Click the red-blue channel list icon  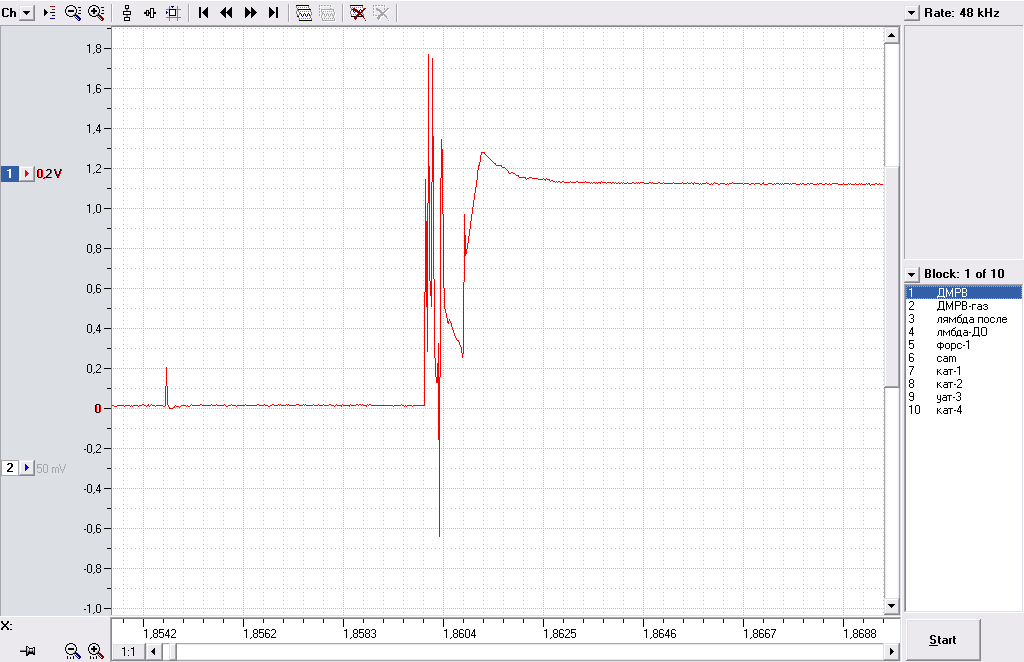point(50,13)
